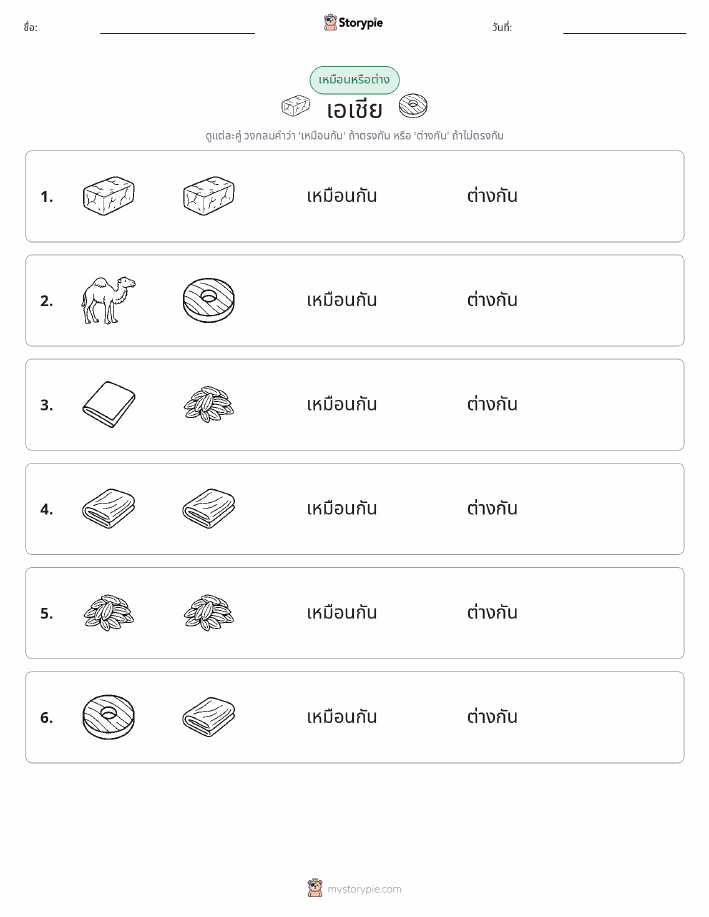Choose เหมือนกัน for row 4
Image resolution: width=709 pixels, height=917 pixels.
342,508
